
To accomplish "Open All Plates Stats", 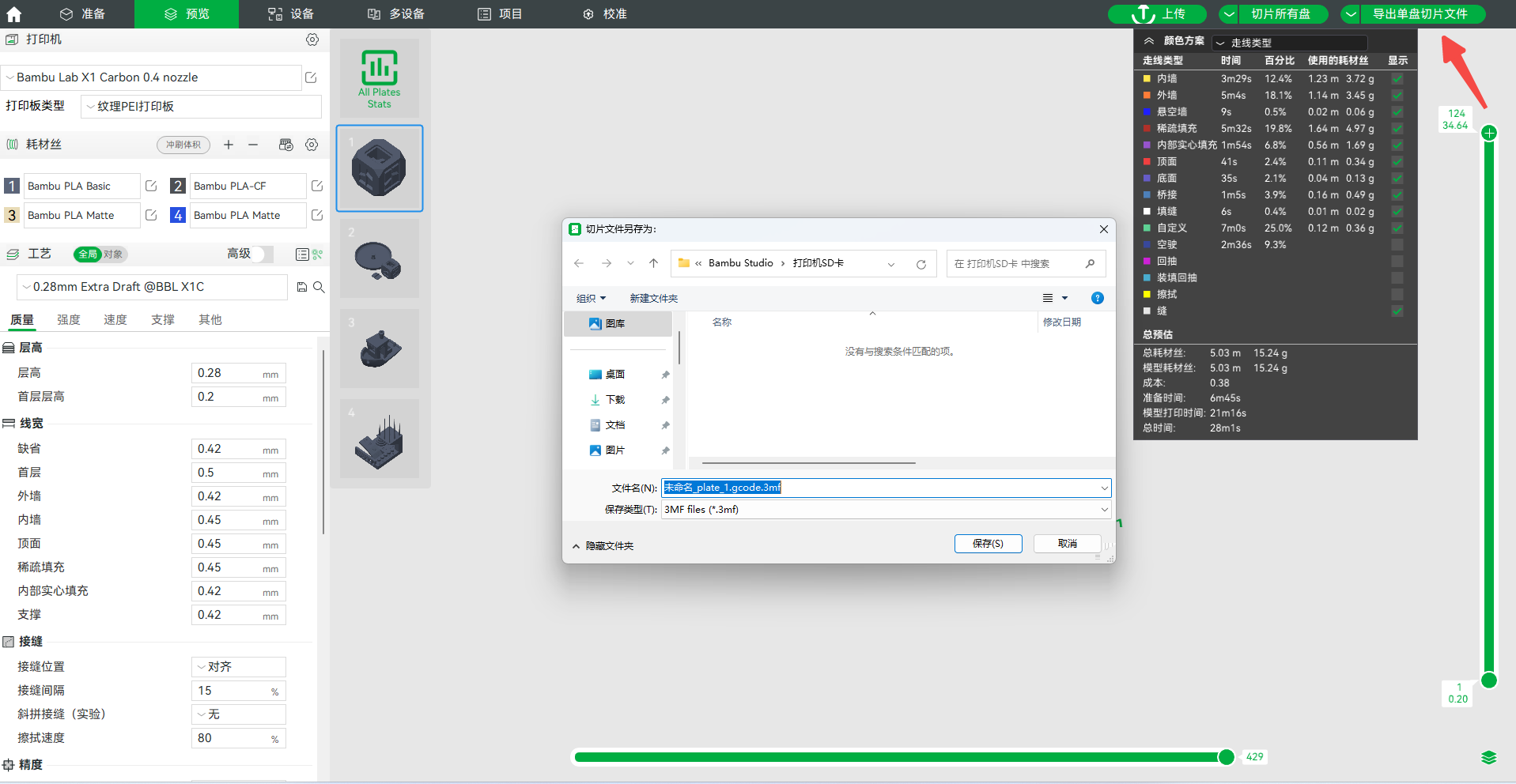I will (380, 78).
